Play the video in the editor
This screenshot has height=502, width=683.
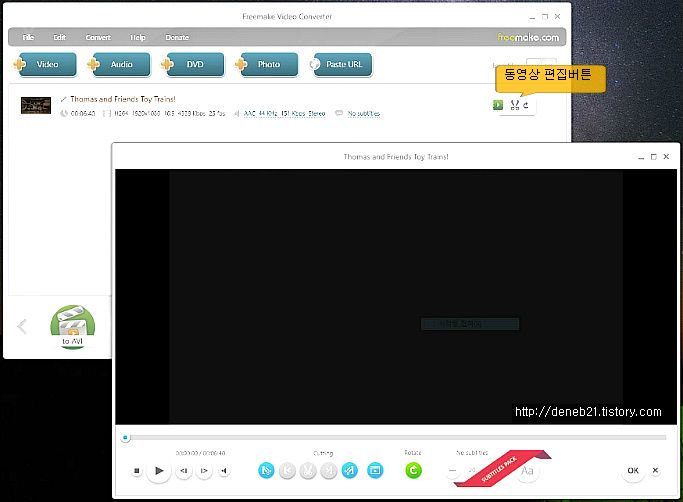tap(159, 471)
